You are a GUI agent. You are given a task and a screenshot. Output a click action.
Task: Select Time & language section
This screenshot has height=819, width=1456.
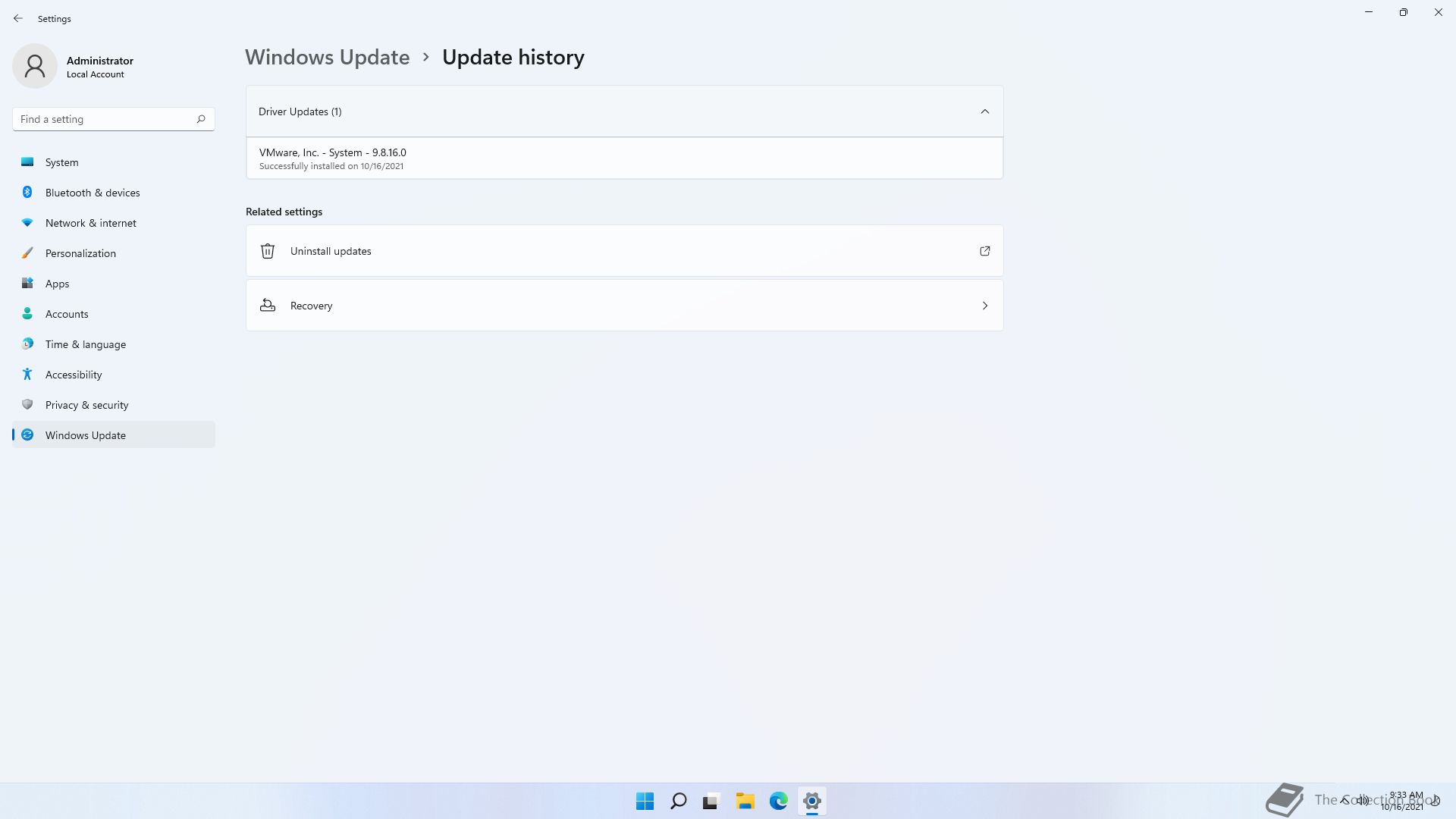114,344
